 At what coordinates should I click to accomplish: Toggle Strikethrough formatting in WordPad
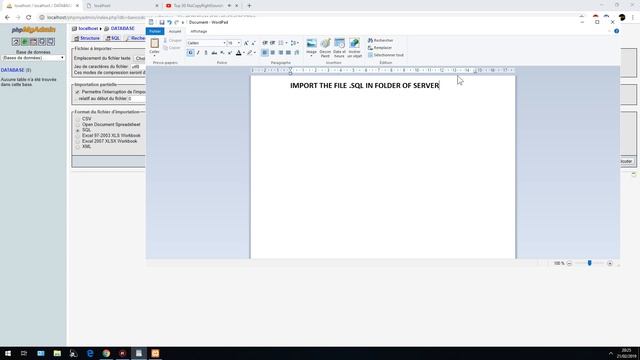tap(214, 53)
